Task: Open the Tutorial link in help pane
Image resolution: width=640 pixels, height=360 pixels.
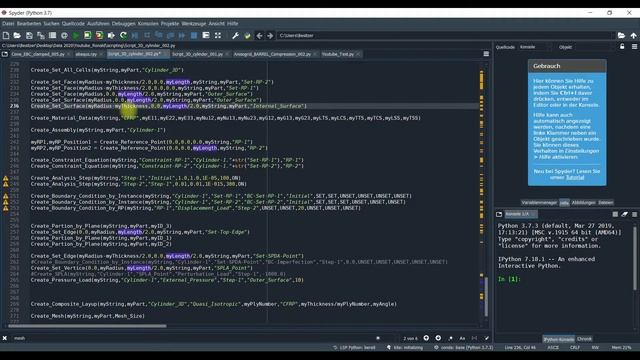Action: (575, 178)
